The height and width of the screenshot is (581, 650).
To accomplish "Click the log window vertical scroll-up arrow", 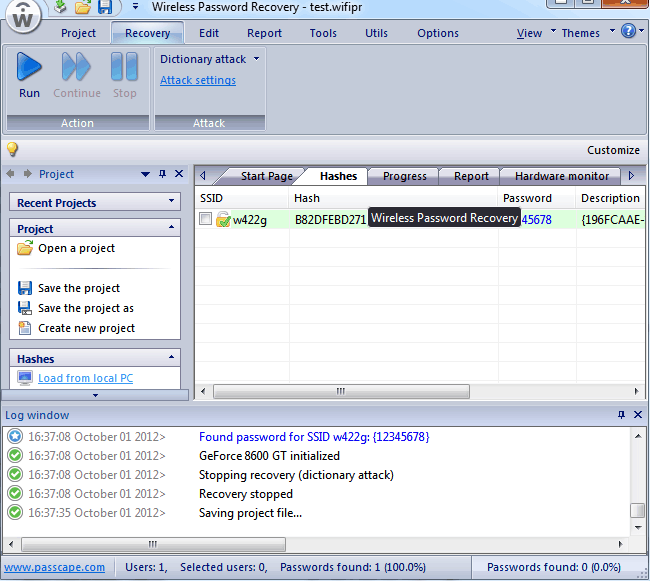I will click(638, 436).
